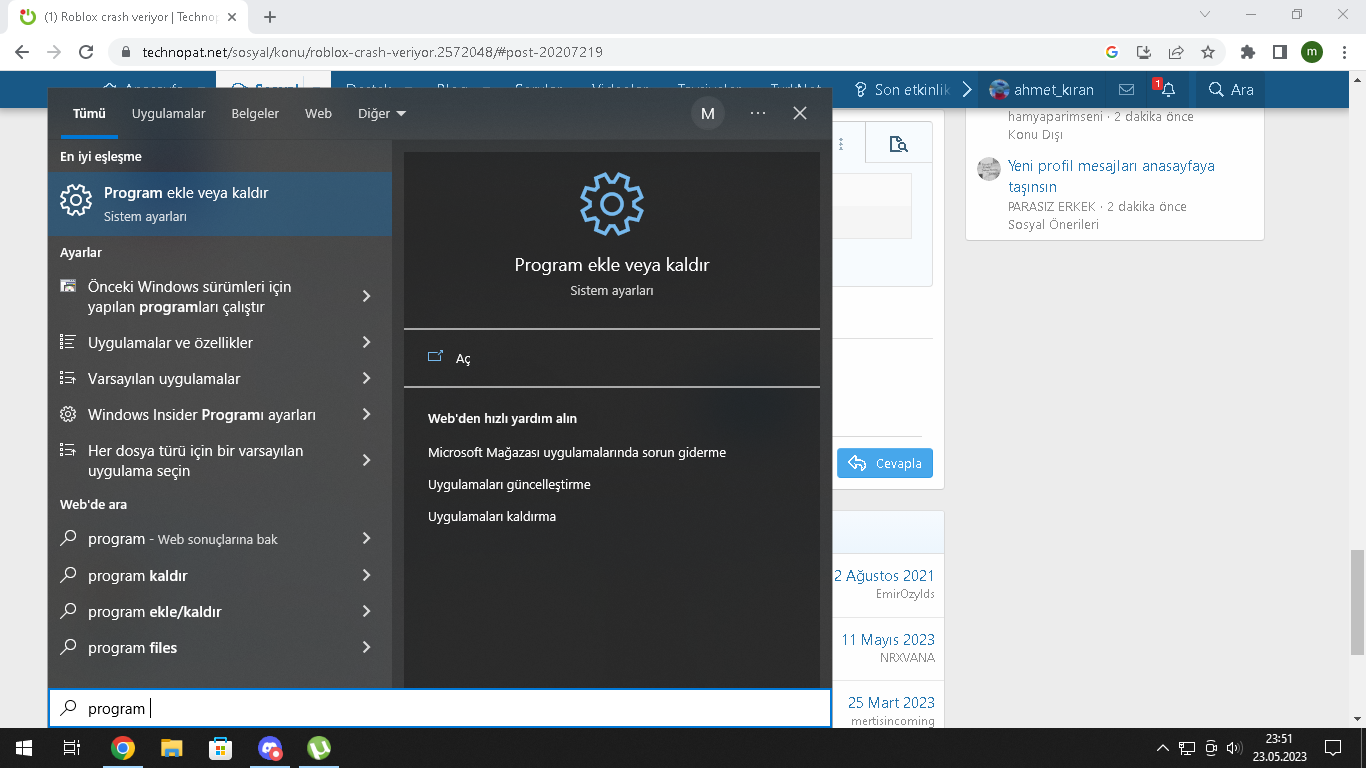
Task: Open uTorrent from the taskbar
Action: pos(319,748)
